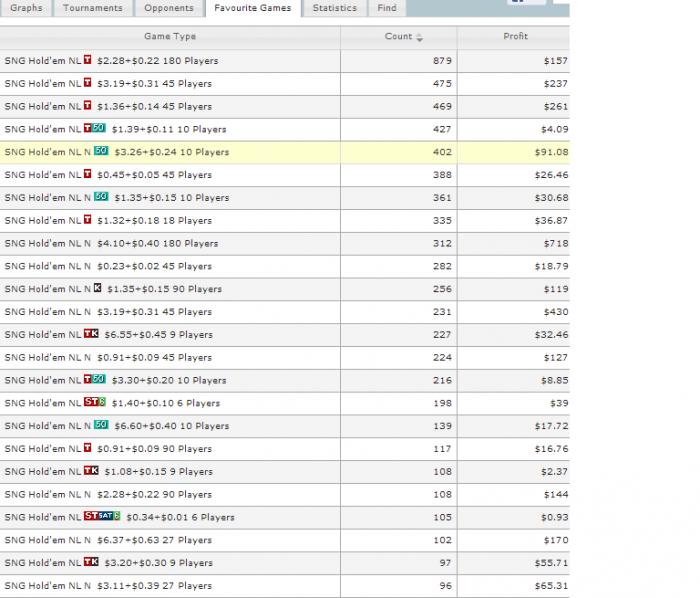The height and width of the screenshot is (598, 700).
Task: Click the profit value $157
Action: pos(556,61)
